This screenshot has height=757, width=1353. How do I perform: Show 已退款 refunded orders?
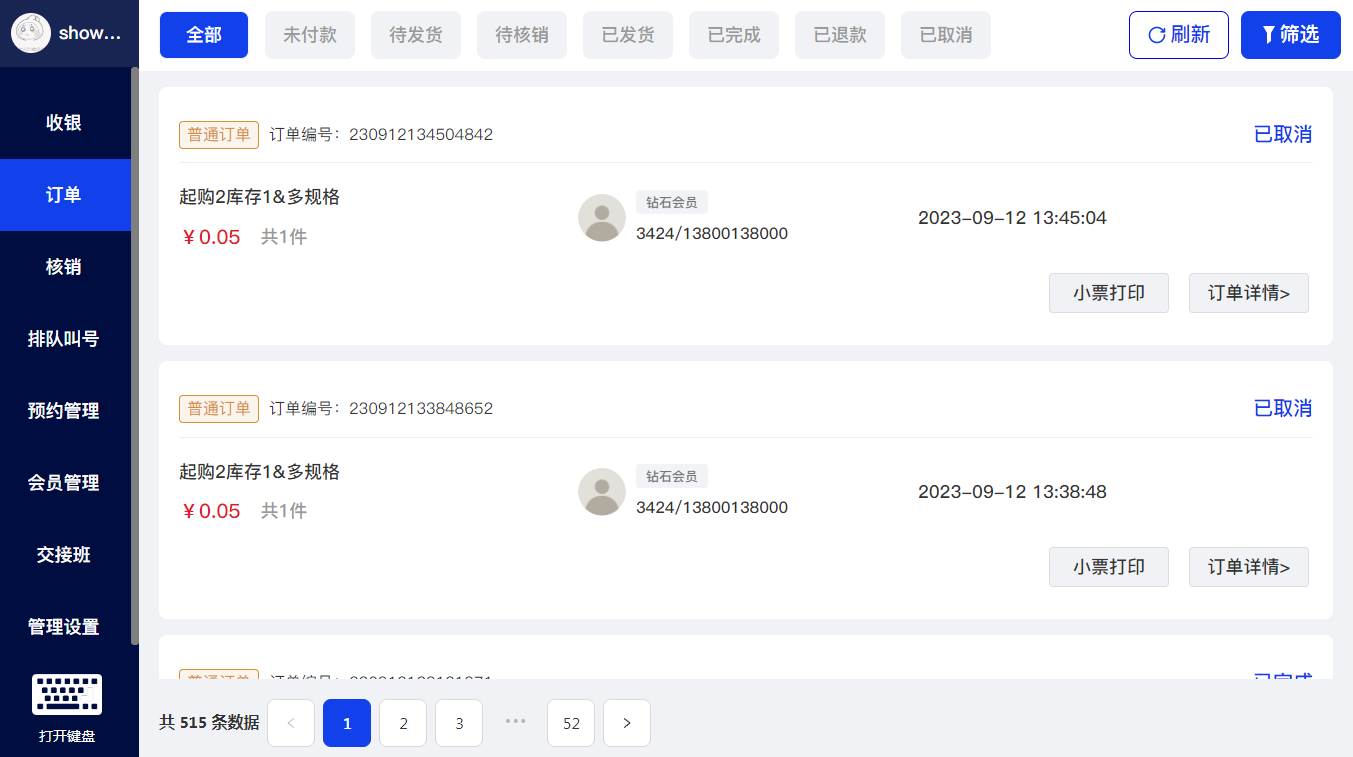(839, 34)
